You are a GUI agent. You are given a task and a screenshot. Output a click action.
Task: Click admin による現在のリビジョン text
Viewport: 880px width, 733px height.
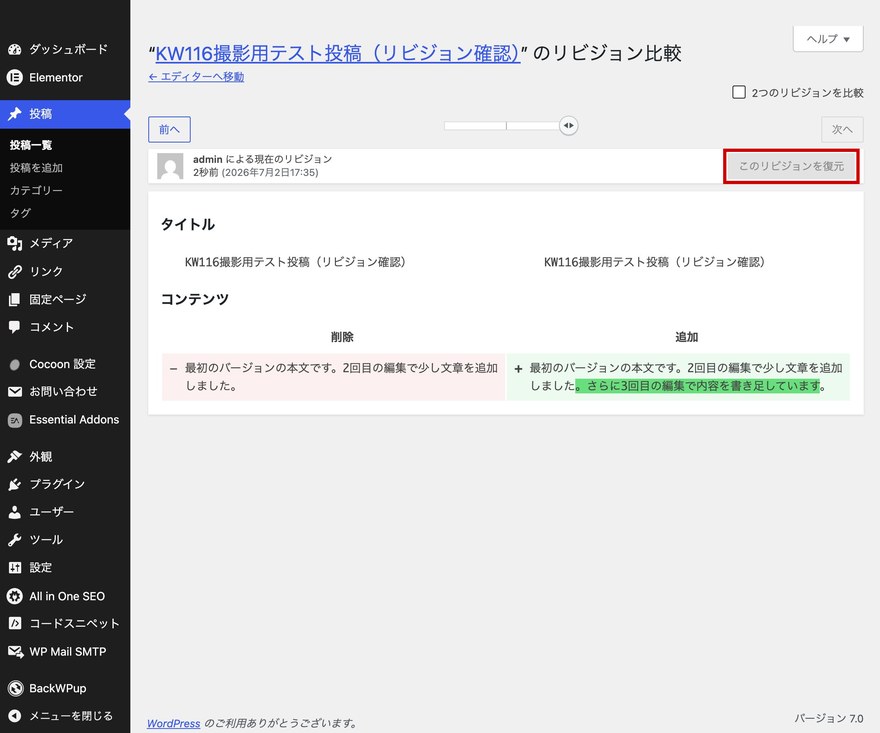click(262, 159)
